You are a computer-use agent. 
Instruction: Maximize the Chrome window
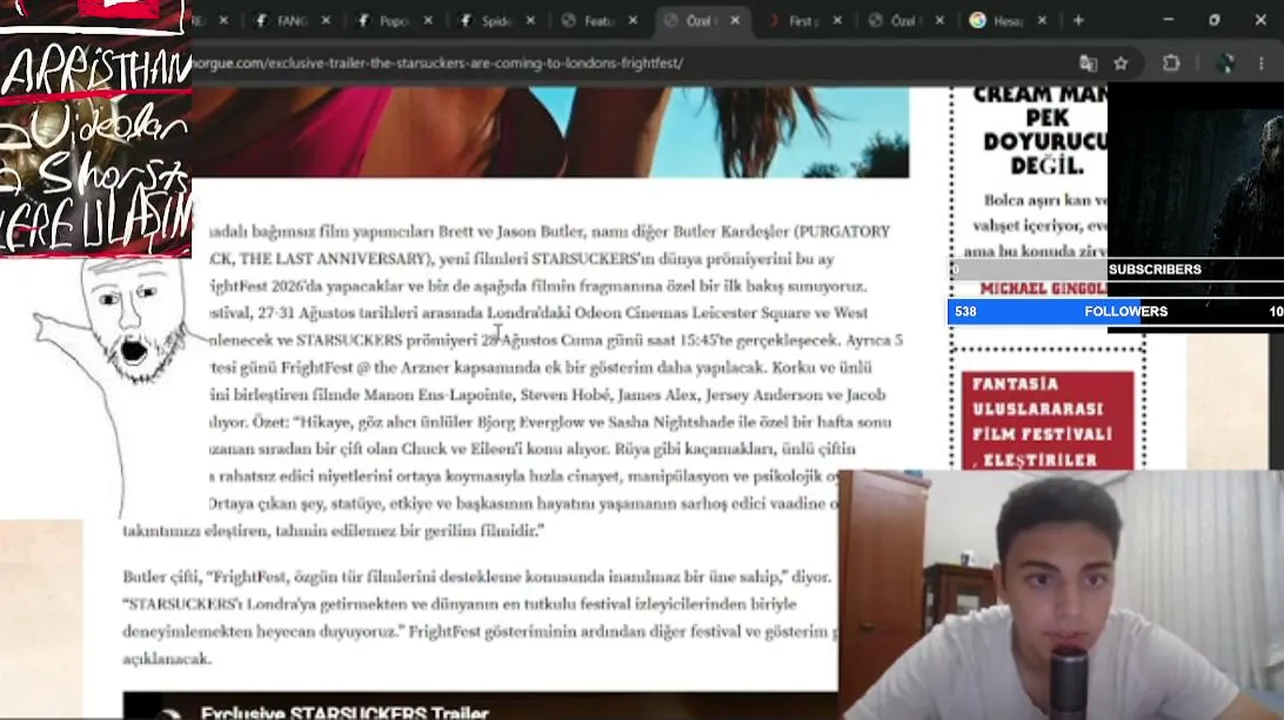[1214, 20]
